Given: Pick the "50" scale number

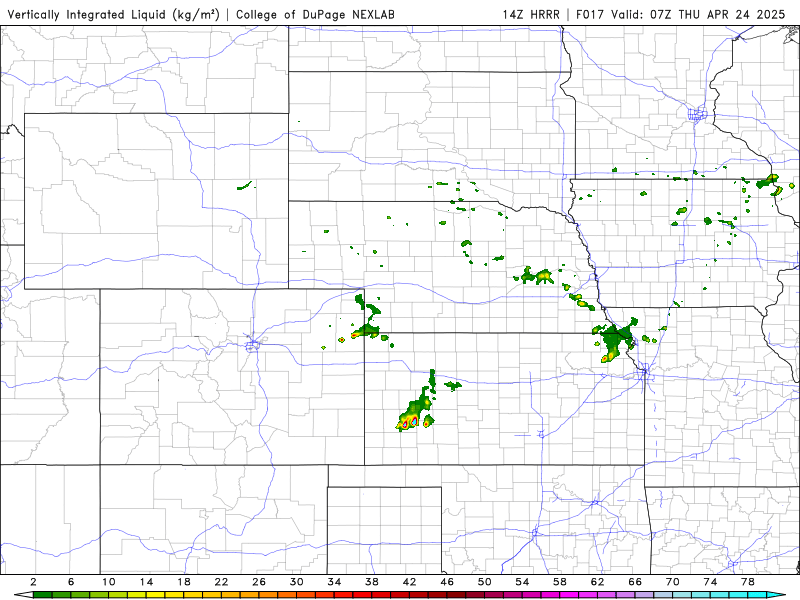Looking at the screenshot, I should coord(485,582).
